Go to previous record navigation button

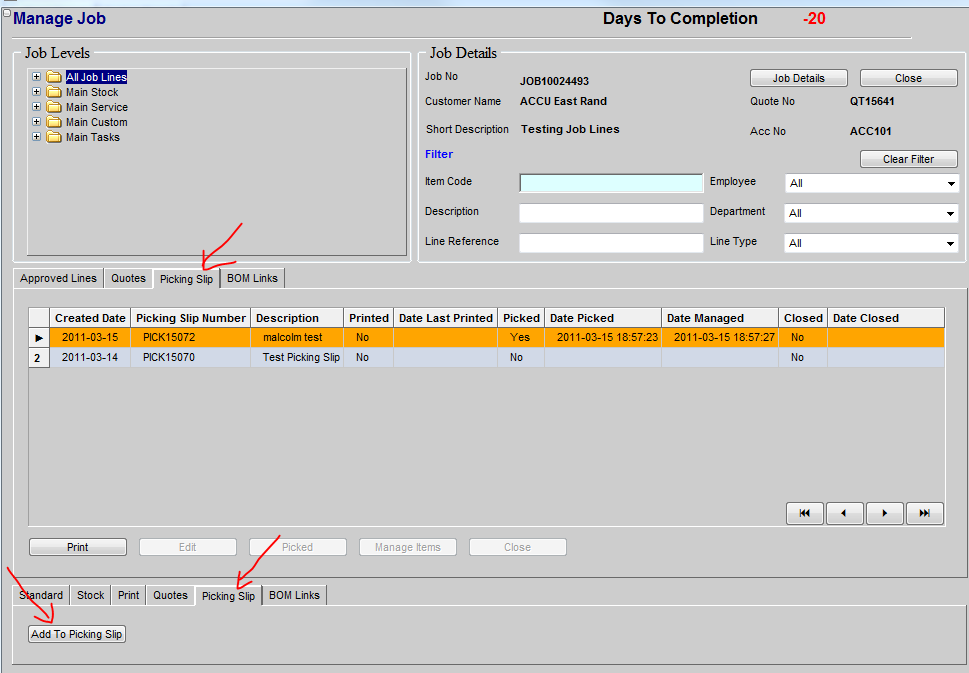[x=845, y=513]
